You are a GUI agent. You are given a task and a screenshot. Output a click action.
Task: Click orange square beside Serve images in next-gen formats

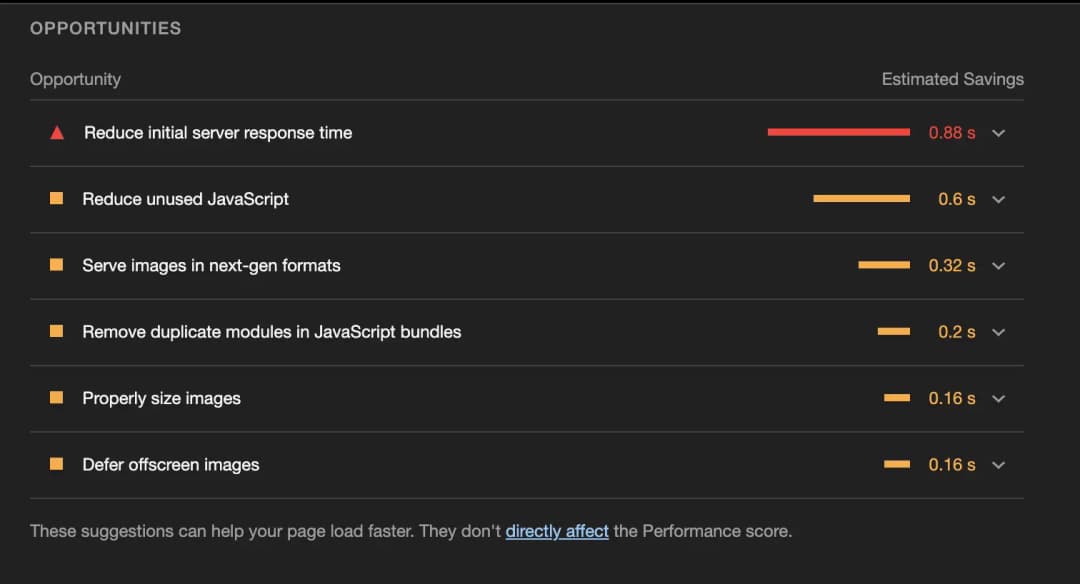click(57, 265)
